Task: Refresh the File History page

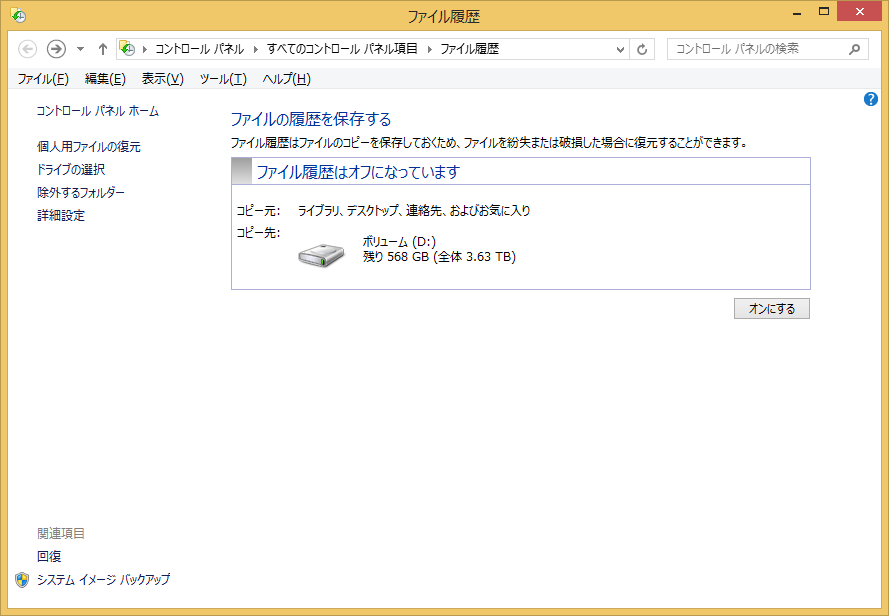Action: tap(642, 49)
